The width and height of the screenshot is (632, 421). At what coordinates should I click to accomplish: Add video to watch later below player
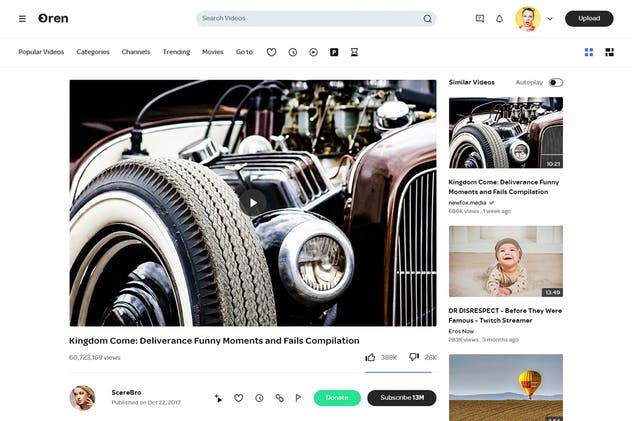[x=259, y=398]
